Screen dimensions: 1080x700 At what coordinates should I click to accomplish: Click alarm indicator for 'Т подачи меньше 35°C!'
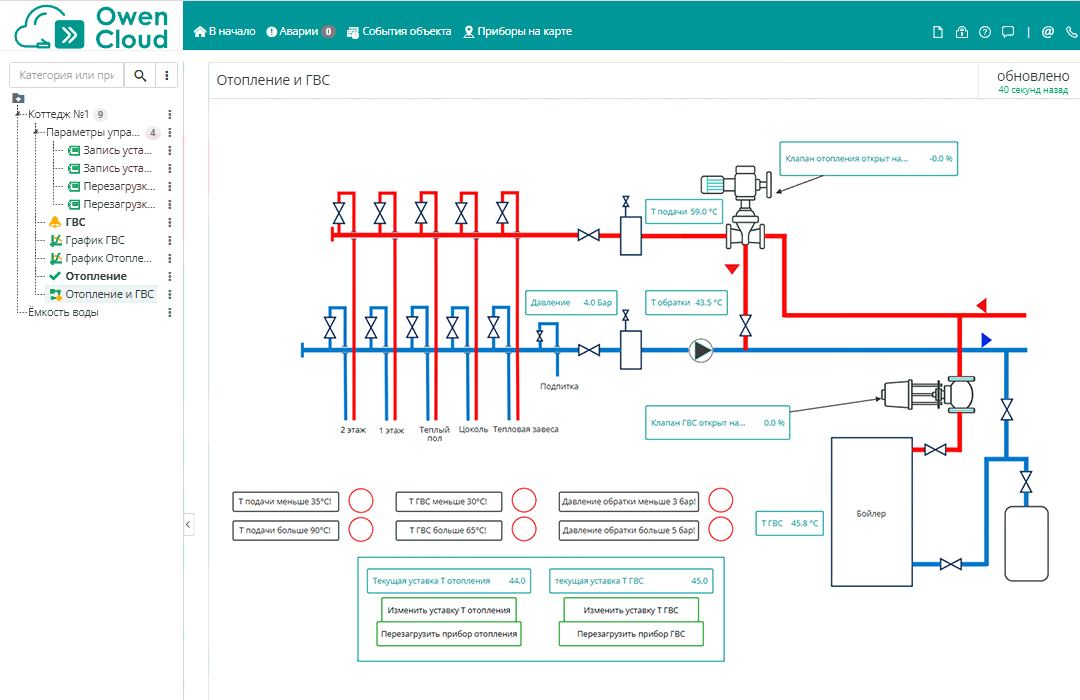(360, 500)
